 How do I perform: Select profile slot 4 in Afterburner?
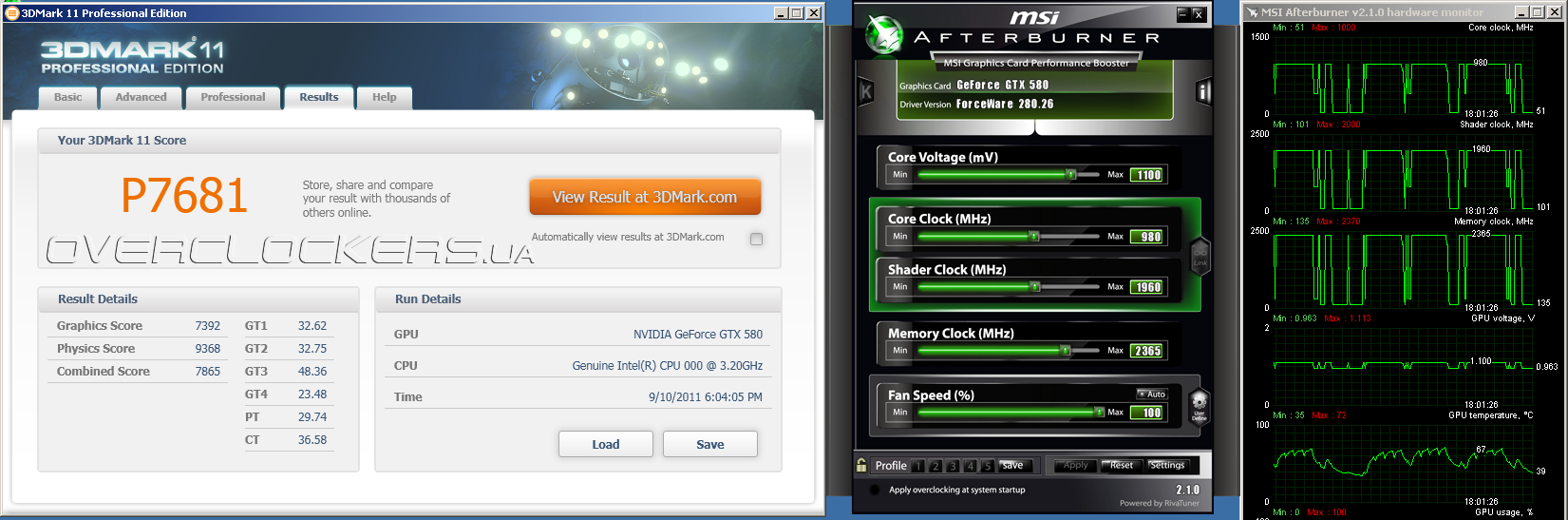point(970,466)
